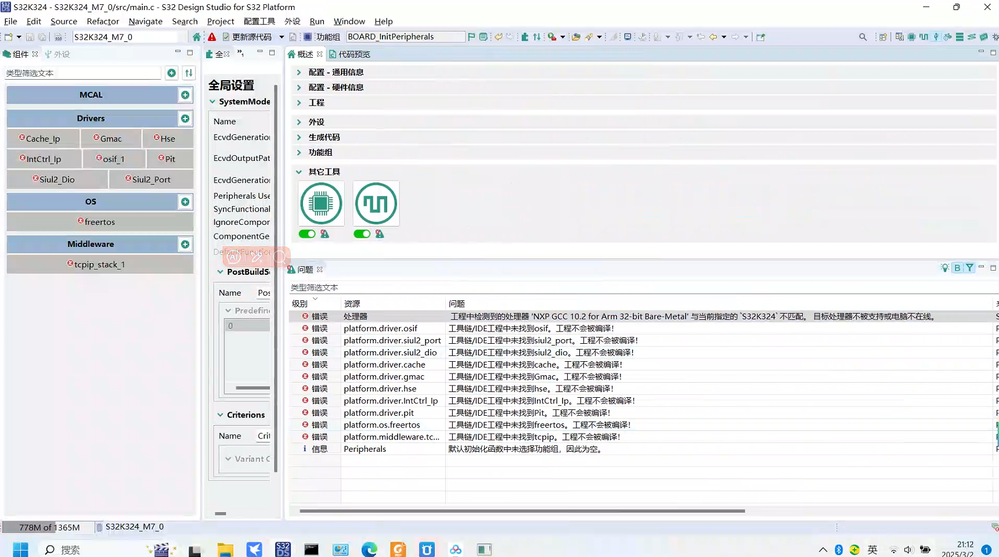Screen dimensions: 999x557
Task: Click the toolbar search magnifier icon
Action: pos(863,37)
